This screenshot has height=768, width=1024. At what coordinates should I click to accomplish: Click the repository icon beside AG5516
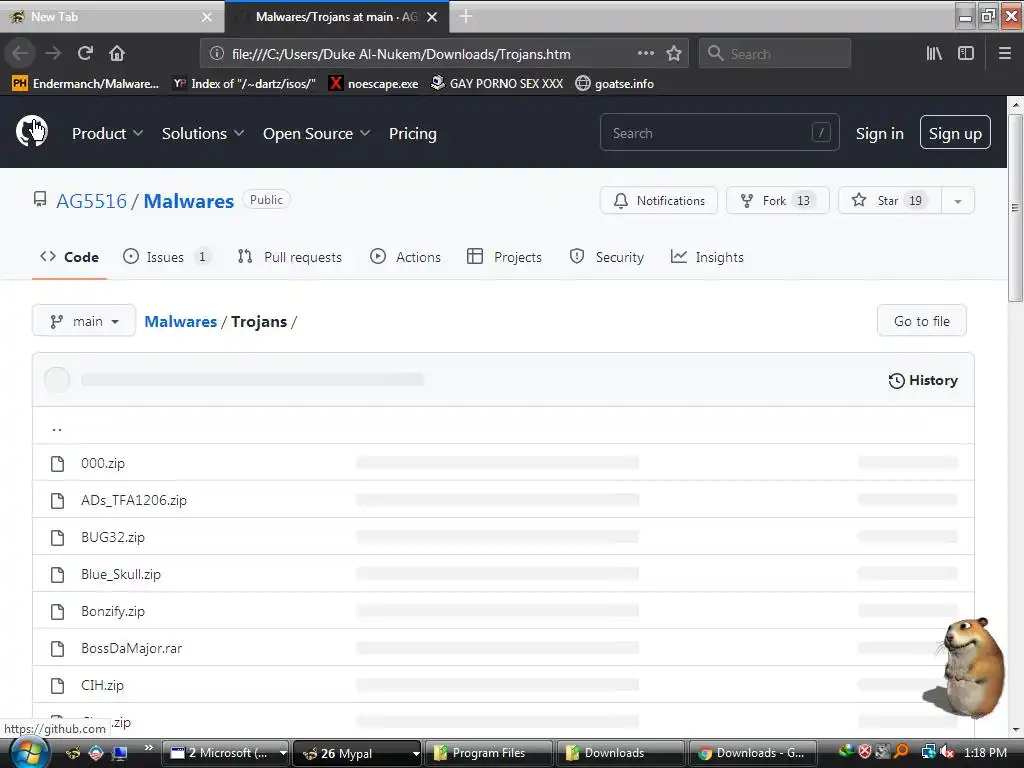(40, 199)
